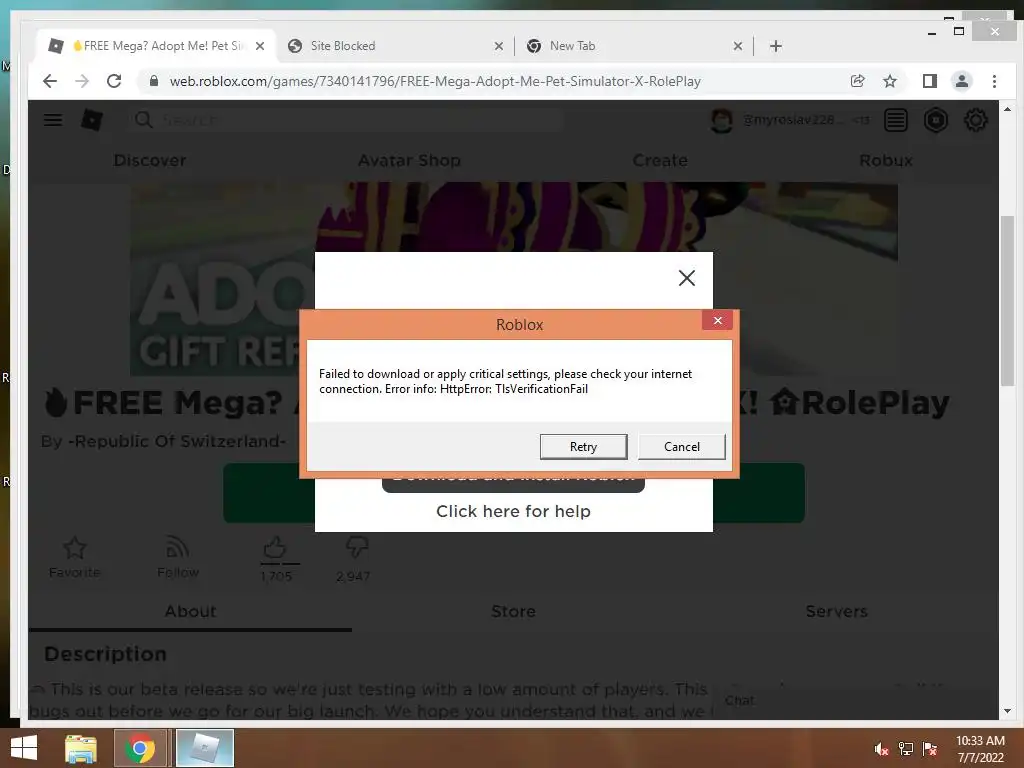The height and width of the screenshot is (768, 1024).
Task: Bookmark this page with the star icon
Action: [x=889, y=81]
